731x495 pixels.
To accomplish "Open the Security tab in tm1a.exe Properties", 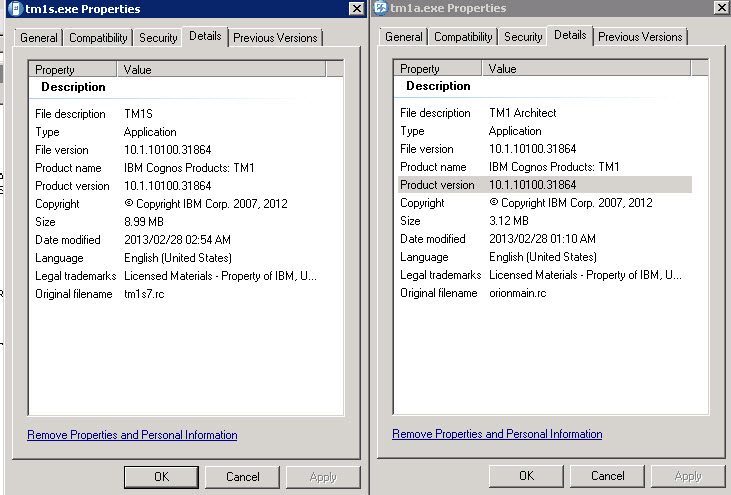I will (523, 37).
